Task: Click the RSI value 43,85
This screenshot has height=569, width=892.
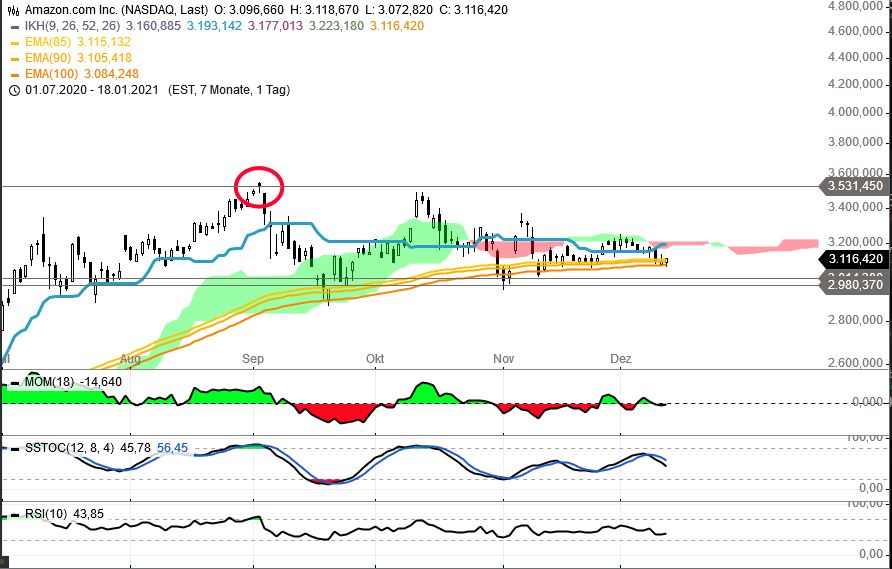Action: coord(88,514)
